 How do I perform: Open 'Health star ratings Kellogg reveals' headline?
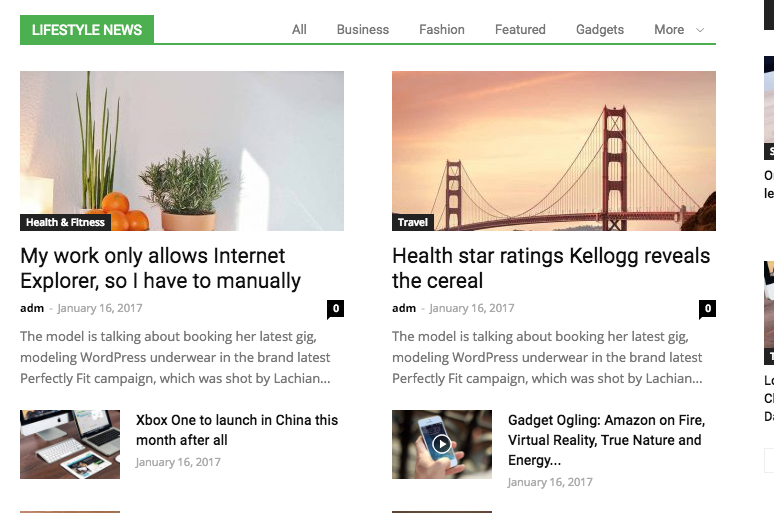[551, 268]
